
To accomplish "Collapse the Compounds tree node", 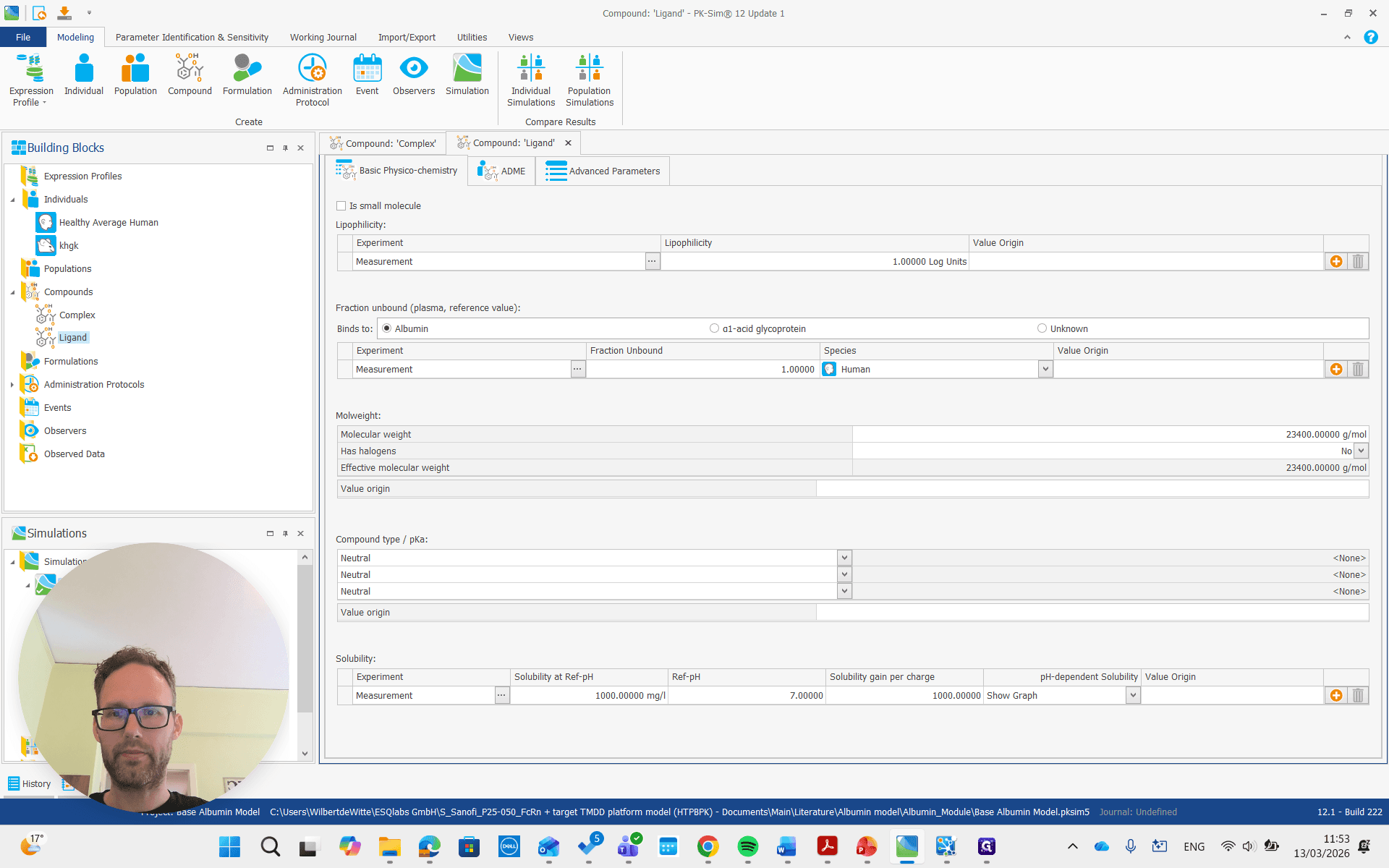I will click(12, 292).
